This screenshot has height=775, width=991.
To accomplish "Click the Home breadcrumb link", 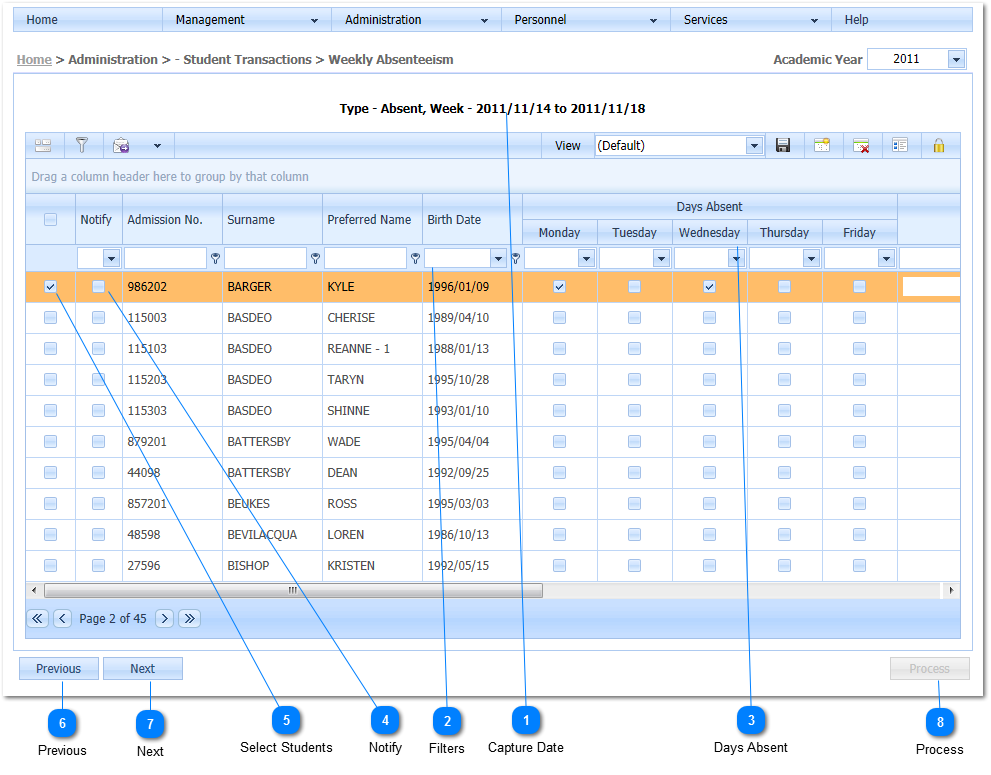I will pos(34,59).
